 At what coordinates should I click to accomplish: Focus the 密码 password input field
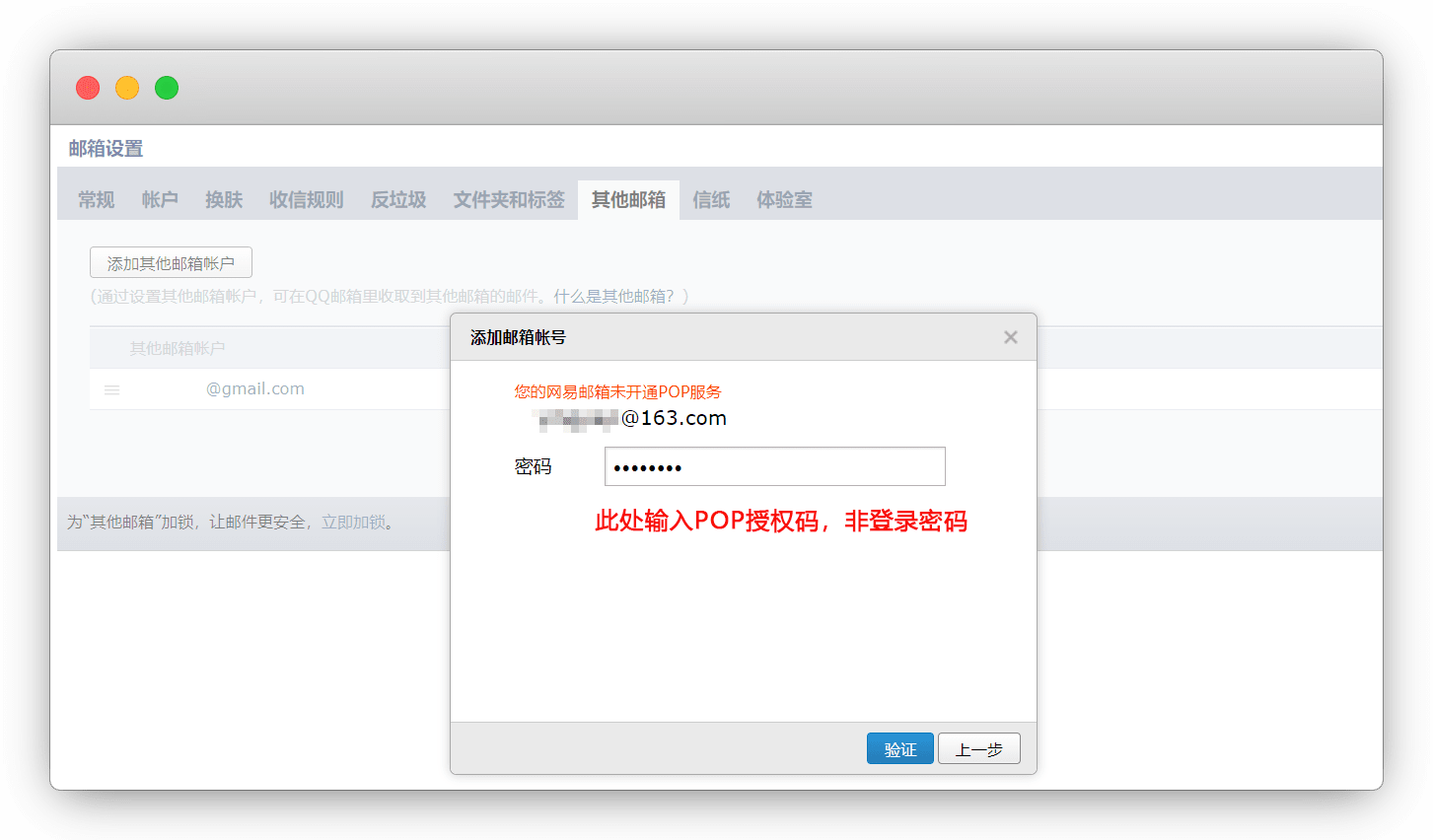(774, 466)
